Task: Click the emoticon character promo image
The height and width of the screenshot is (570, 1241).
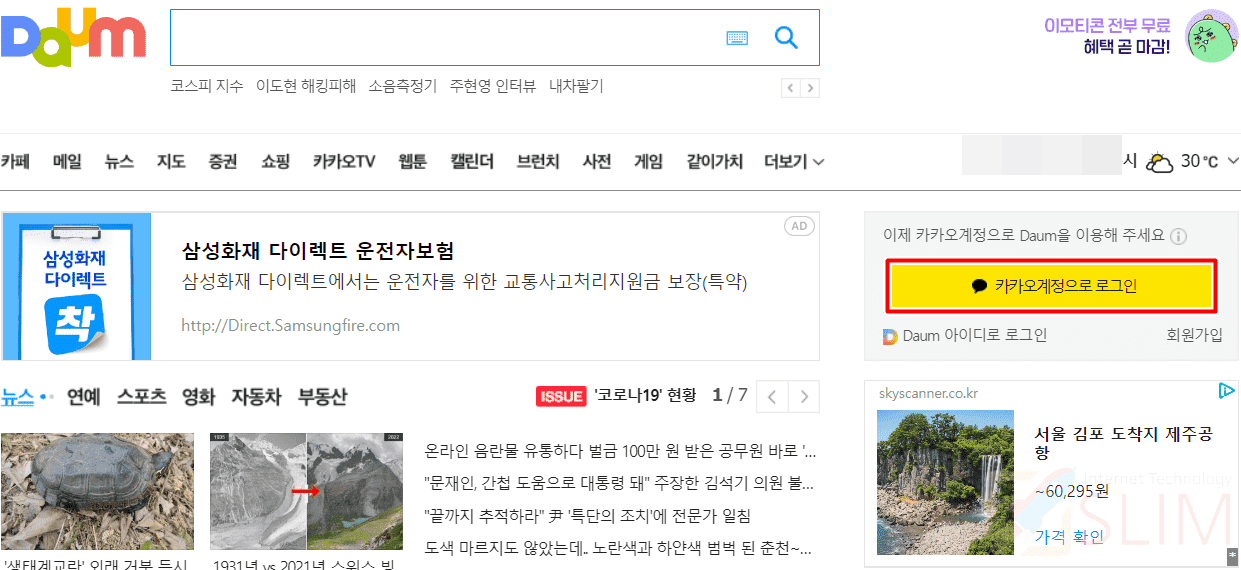Action: point(1211,36)
